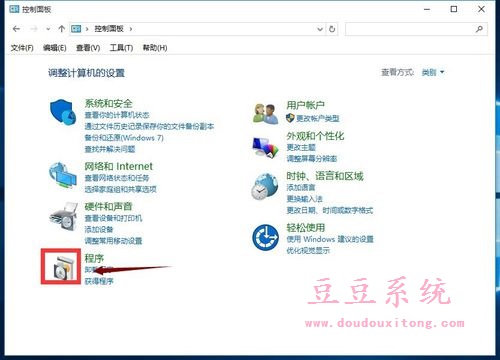Click 查看网络状态和任务 link

117,178
